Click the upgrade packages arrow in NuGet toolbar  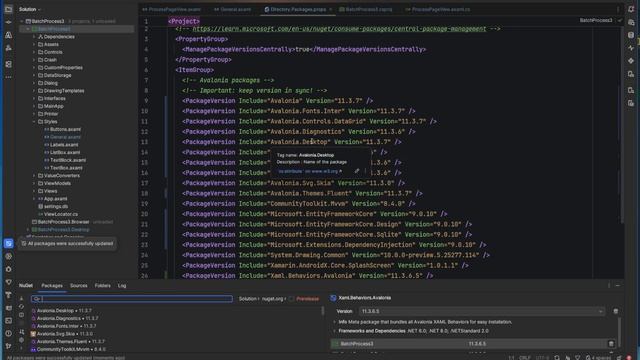tap(22, 299)
